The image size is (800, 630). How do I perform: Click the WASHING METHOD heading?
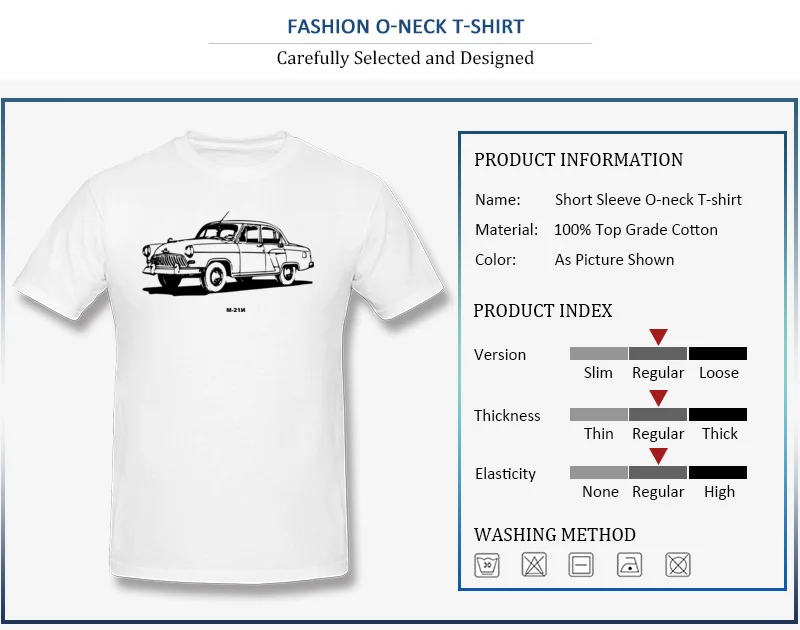pos(555,535)
